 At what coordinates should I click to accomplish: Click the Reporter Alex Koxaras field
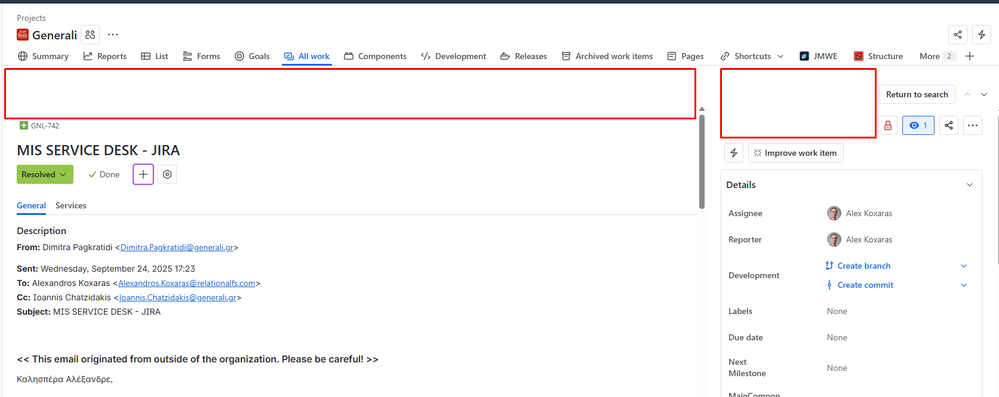pos(859,240)
